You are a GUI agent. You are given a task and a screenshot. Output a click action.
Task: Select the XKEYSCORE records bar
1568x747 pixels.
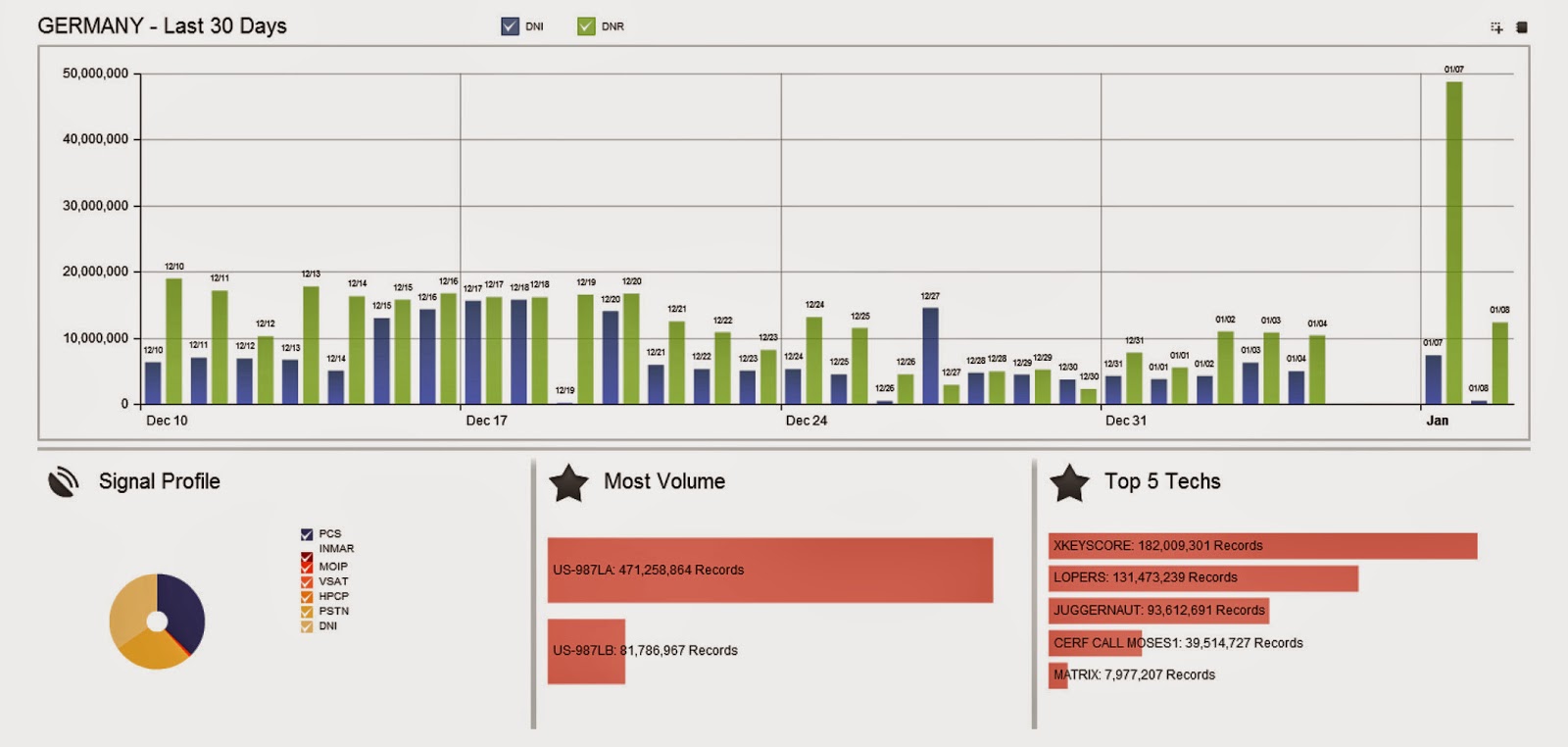[1262, 546]
